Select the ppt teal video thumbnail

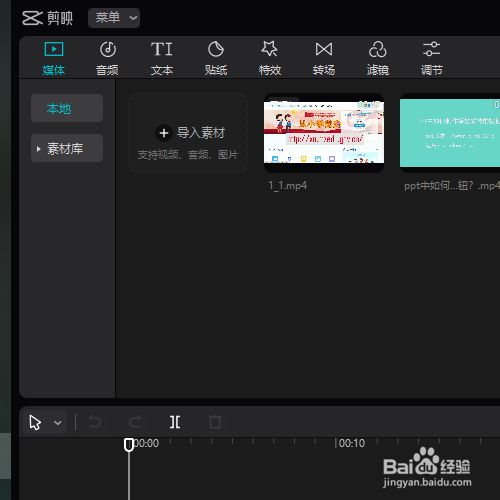(450, 133)
